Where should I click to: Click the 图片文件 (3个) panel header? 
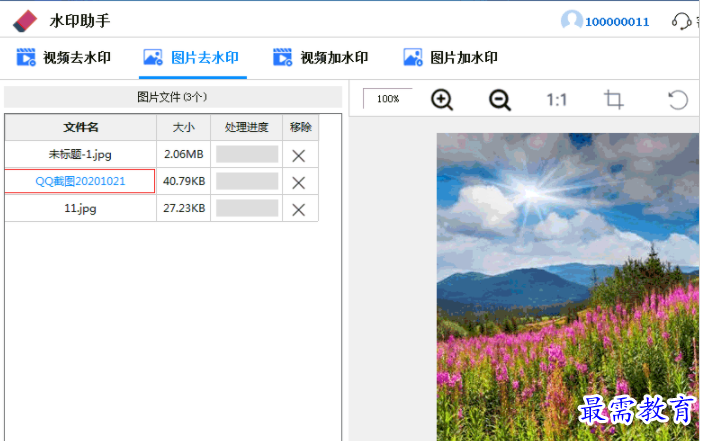click(173, 97)
